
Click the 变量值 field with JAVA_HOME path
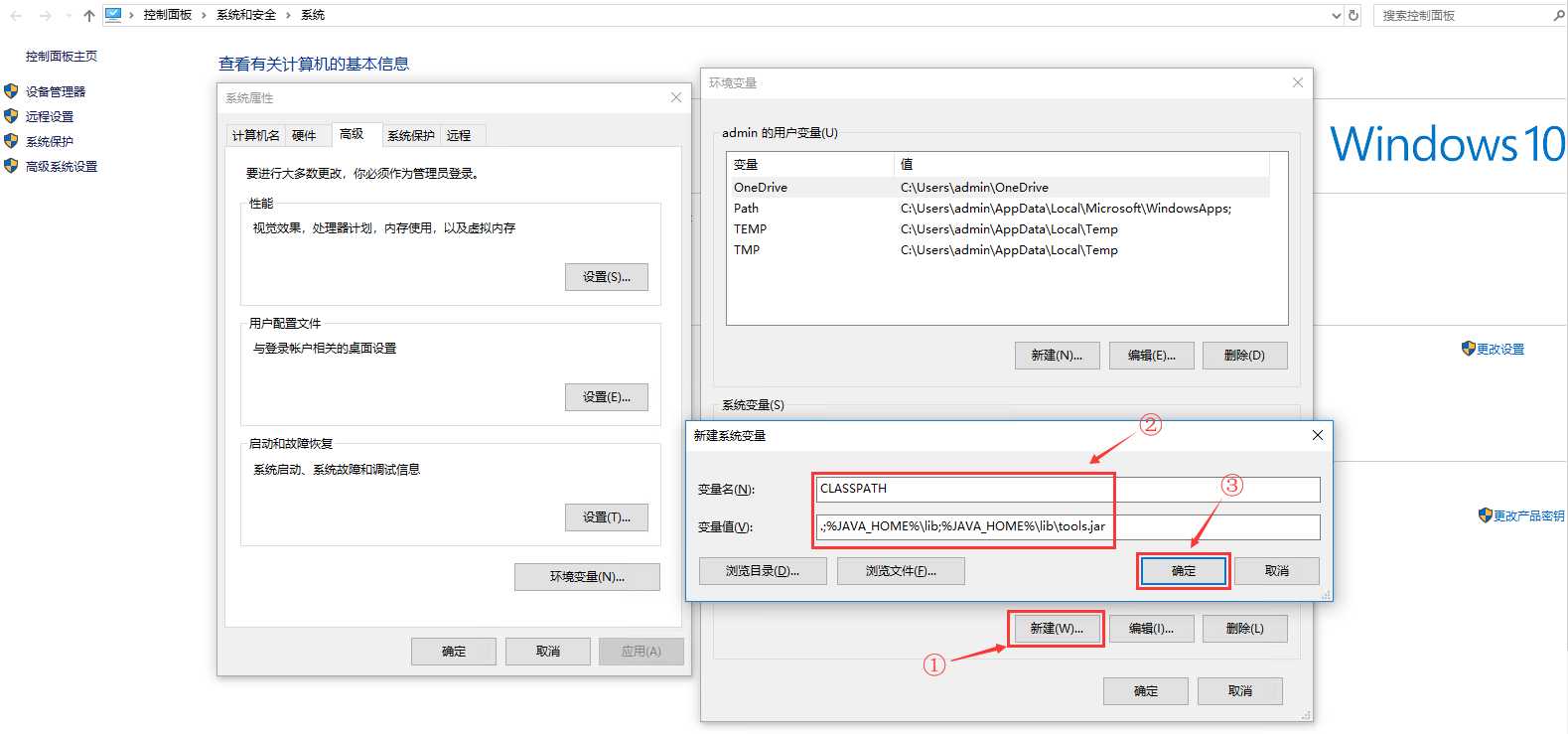[x=1069, y=526]
